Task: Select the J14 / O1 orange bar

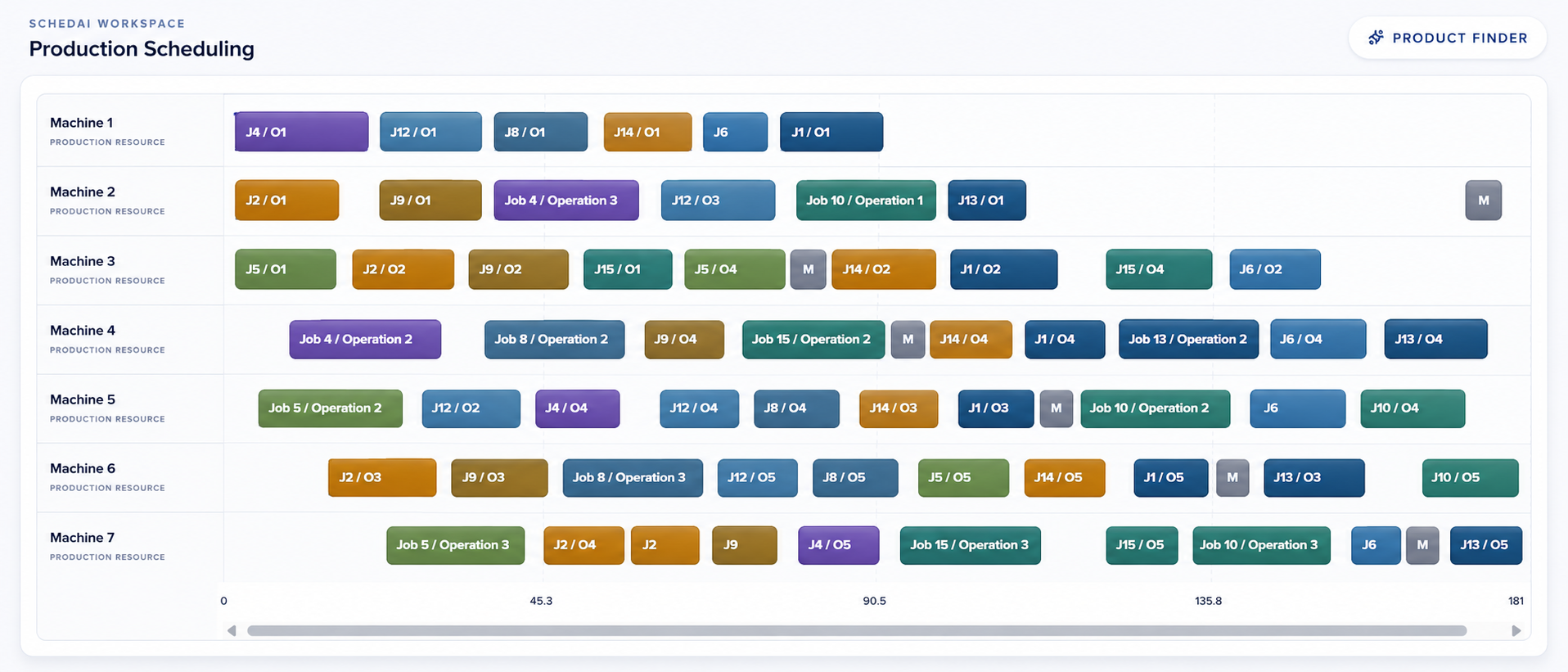Action: click(x=647, y=132)
